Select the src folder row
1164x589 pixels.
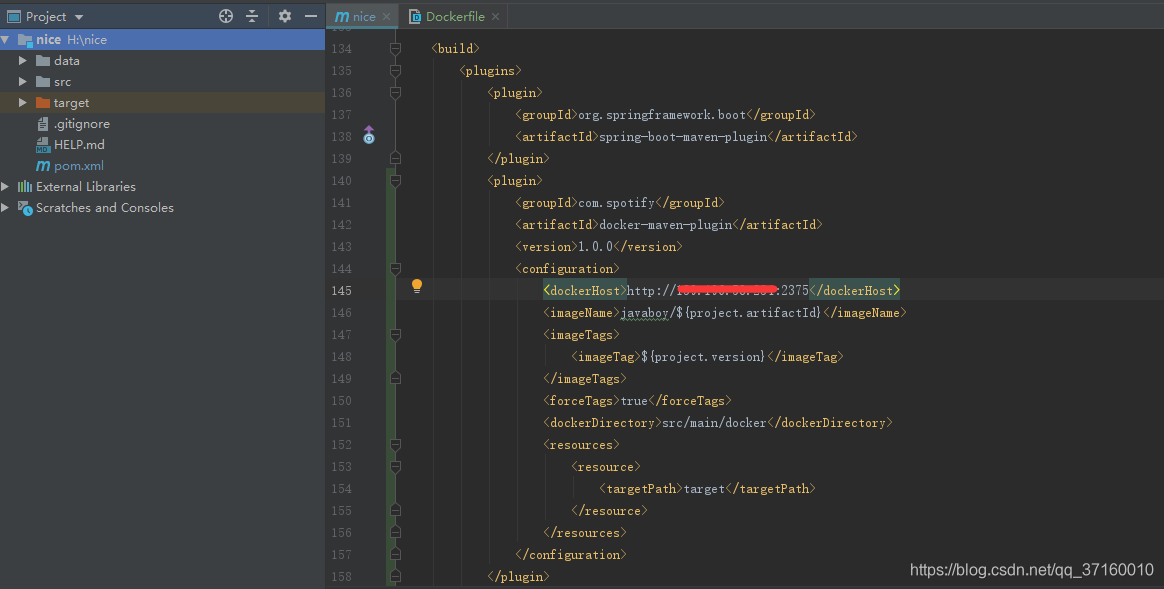[x=162, y=82]
